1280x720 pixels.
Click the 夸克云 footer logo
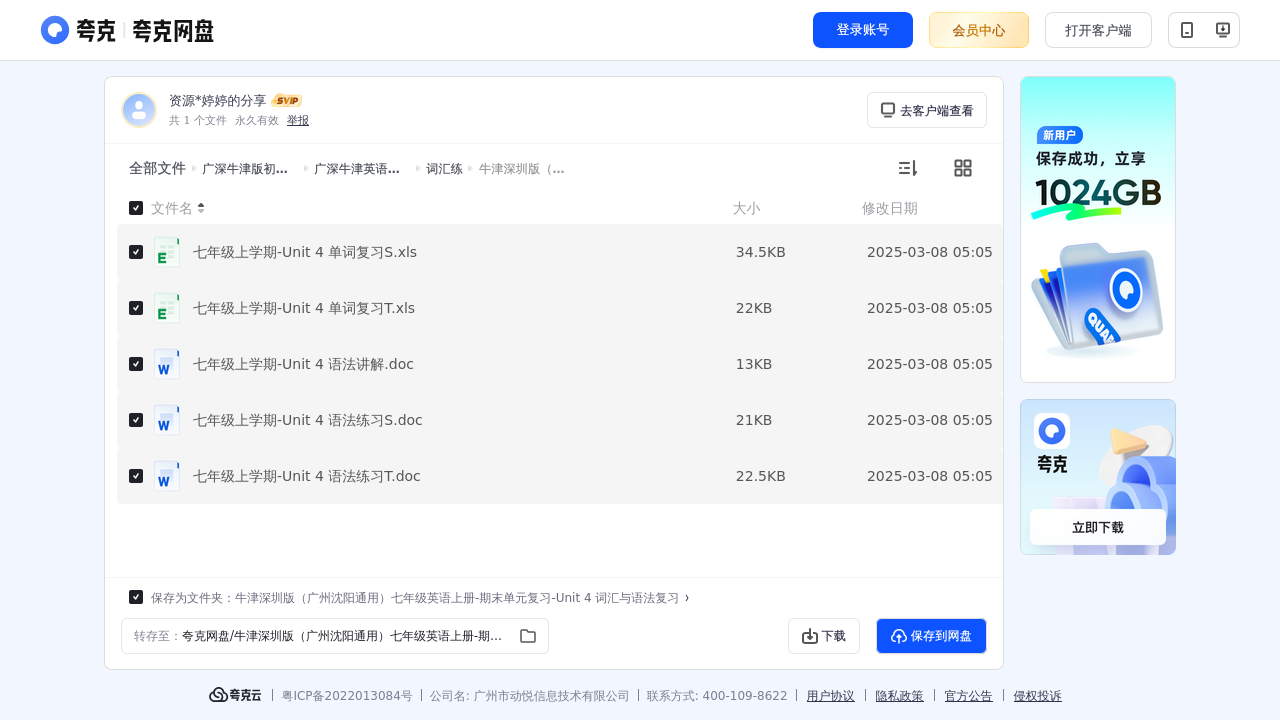pos(235,695)
